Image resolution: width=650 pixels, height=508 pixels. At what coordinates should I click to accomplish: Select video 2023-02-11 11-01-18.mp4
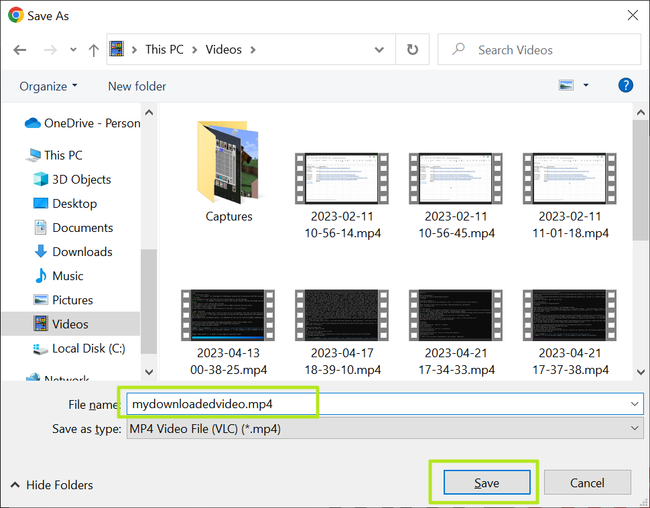point(570,195)
